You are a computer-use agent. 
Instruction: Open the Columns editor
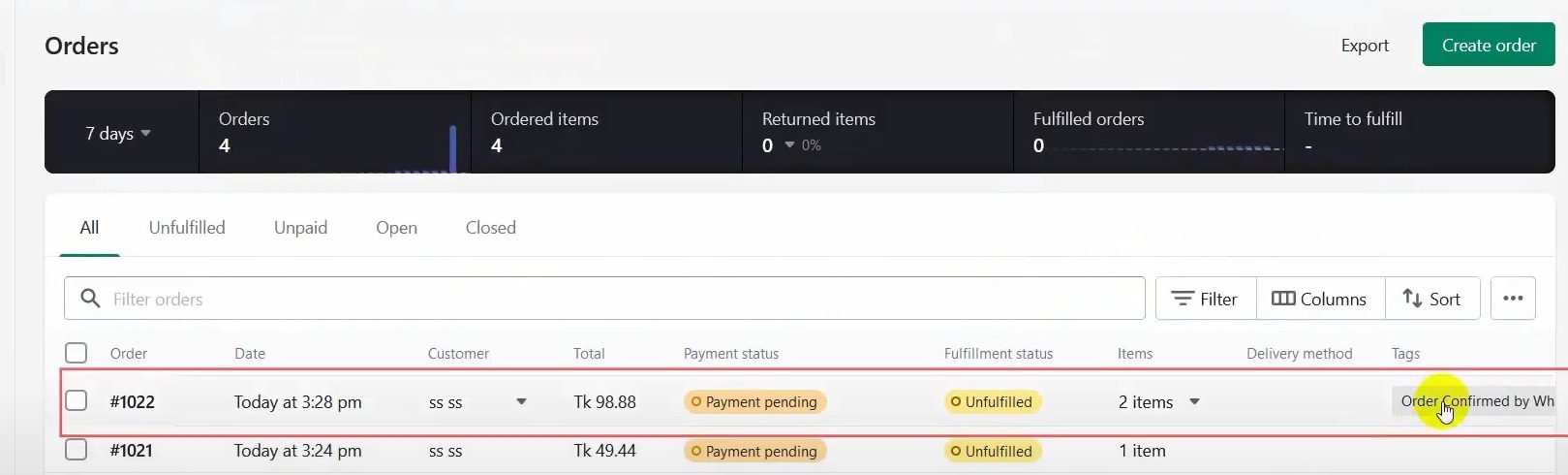pos(1319,299)
